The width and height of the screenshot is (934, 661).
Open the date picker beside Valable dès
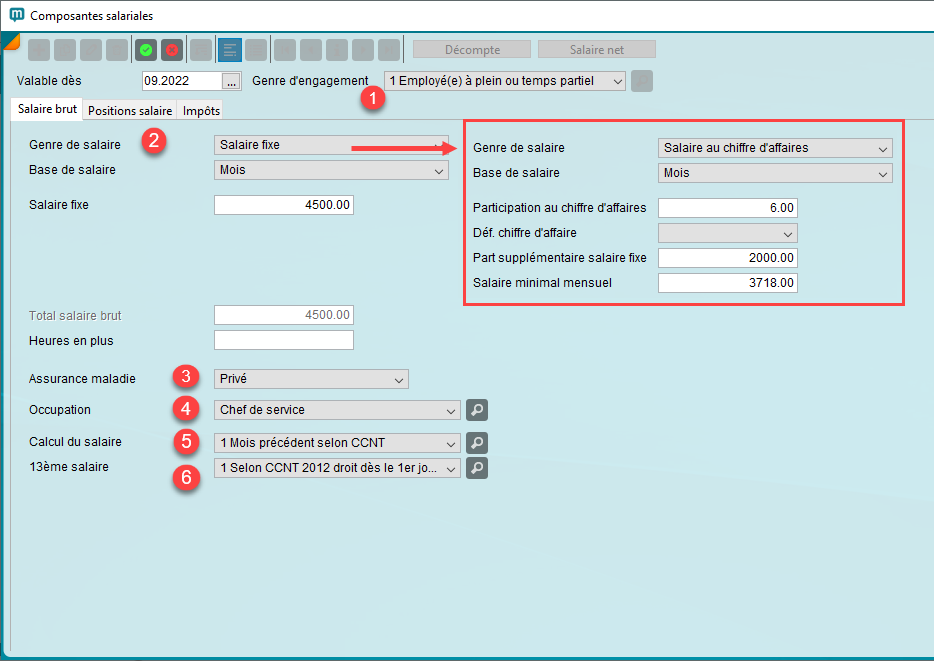[x=231, y=81]
